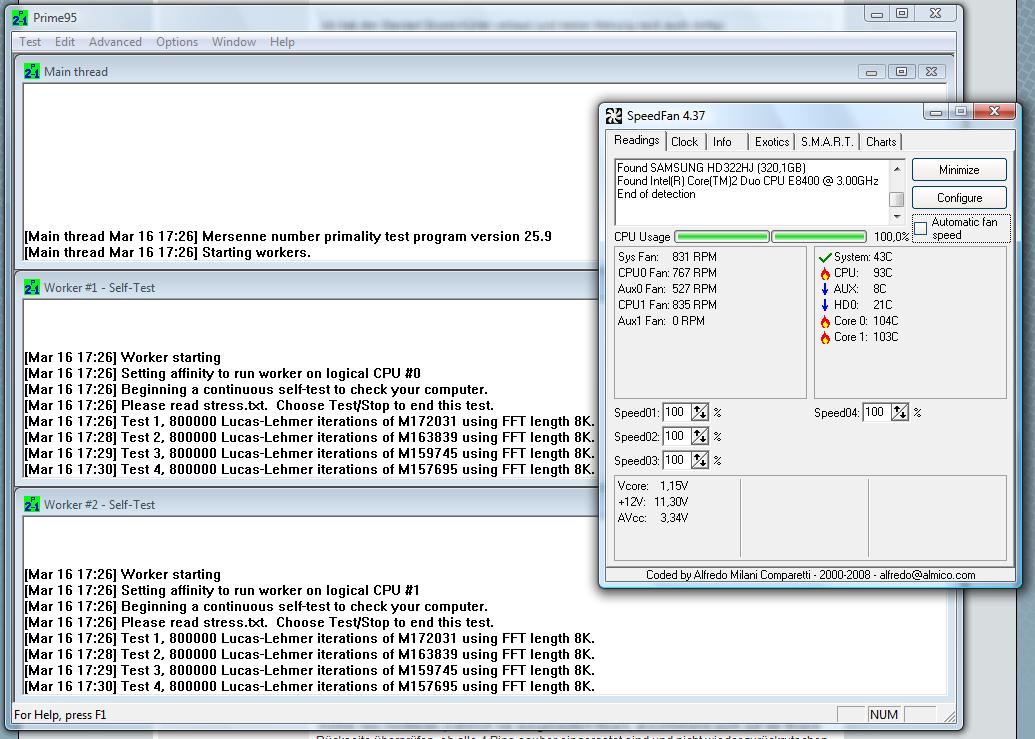Image resolution: width=1035 pixels, height=739 pixels.
Task: Open the Help menu in Prime95
Action: (x=282, y=42)
